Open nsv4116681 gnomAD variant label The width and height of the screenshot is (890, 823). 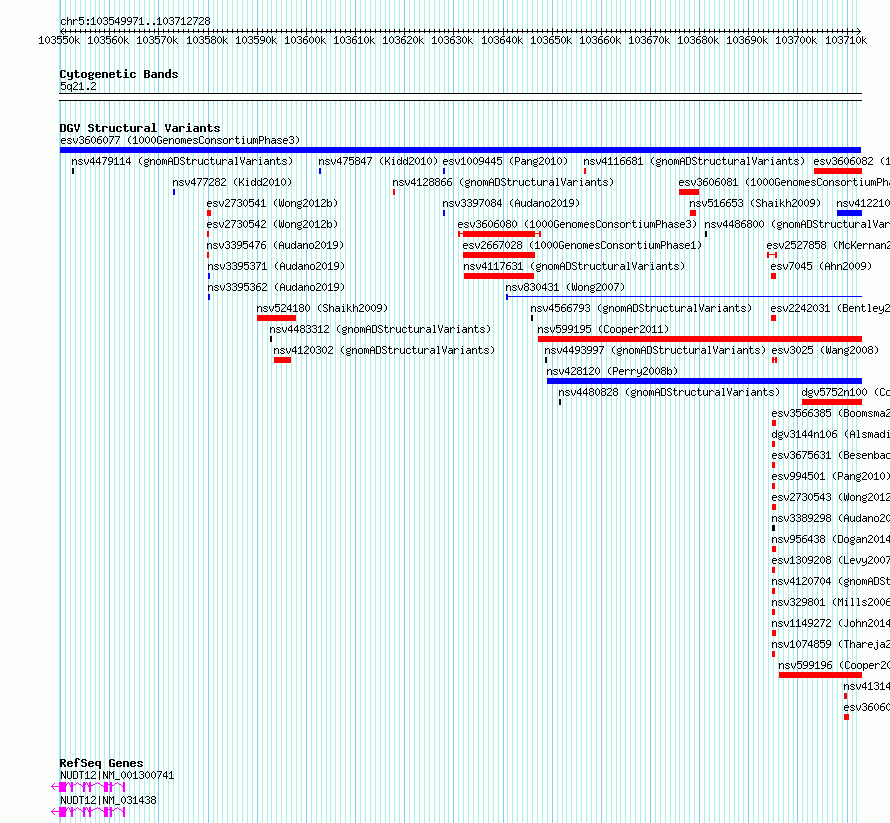pos(694,161)
